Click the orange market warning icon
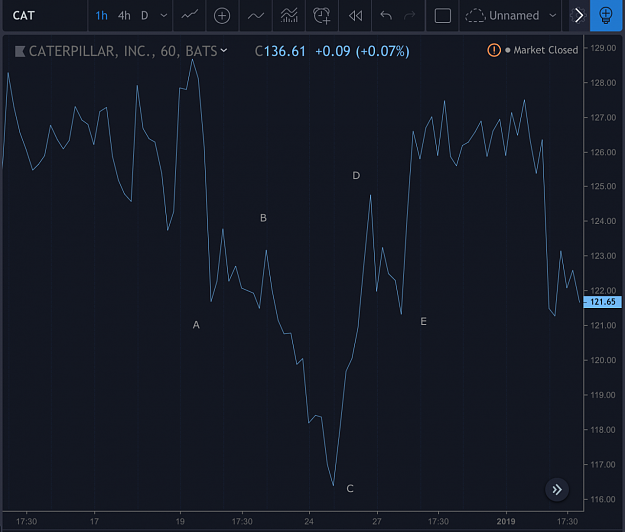The height and width of the screenshot is (532, 625). coord(494,50)
